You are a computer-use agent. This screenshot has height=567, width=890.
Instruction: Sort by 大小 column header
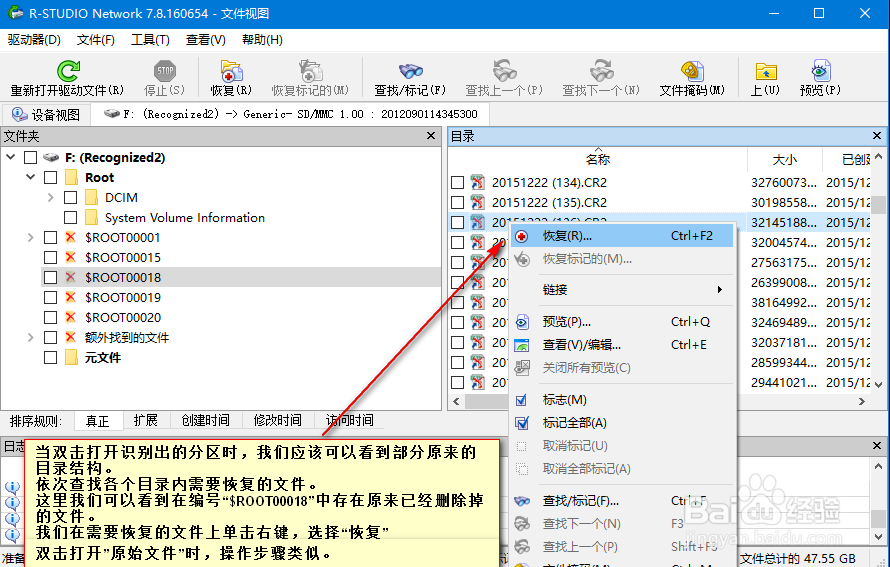point(785,159)
